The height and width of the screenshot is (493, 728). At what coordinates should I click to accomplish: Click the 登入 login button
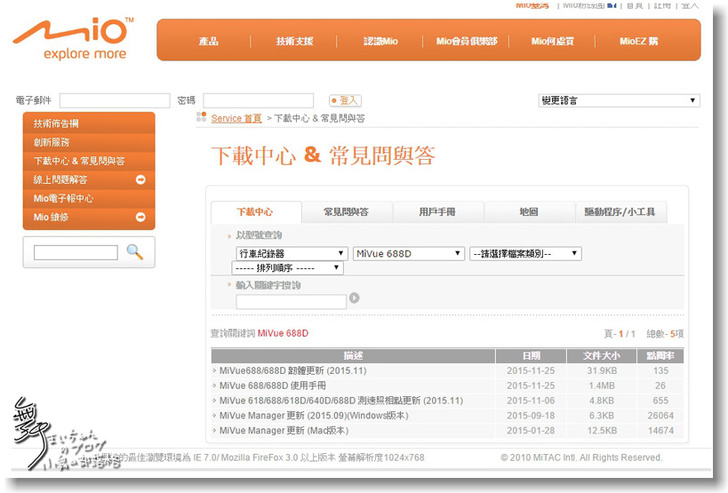pos(345,101)
